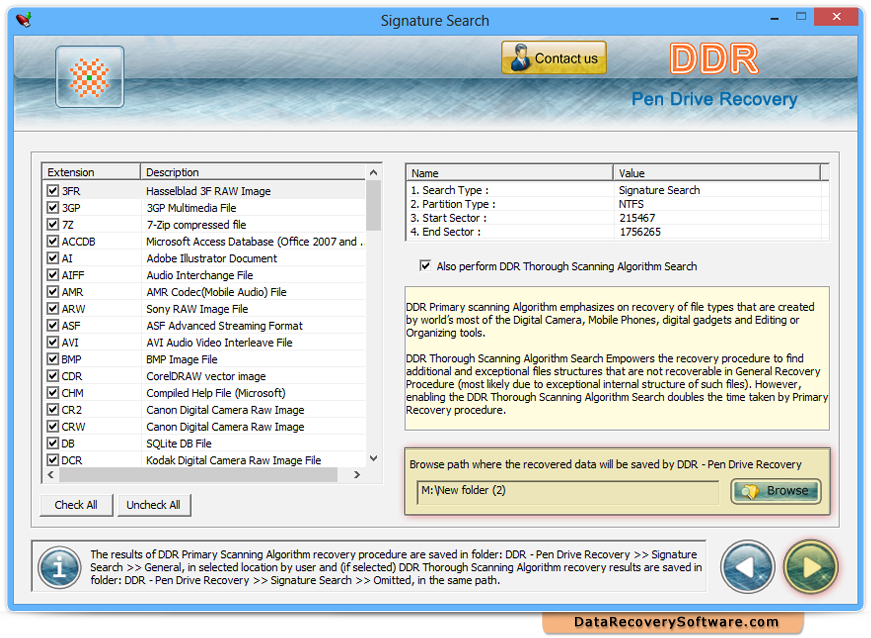The width and height of the screenshot is (871, 638).
Task: Click the blue information icon
Action: (59, 567)
